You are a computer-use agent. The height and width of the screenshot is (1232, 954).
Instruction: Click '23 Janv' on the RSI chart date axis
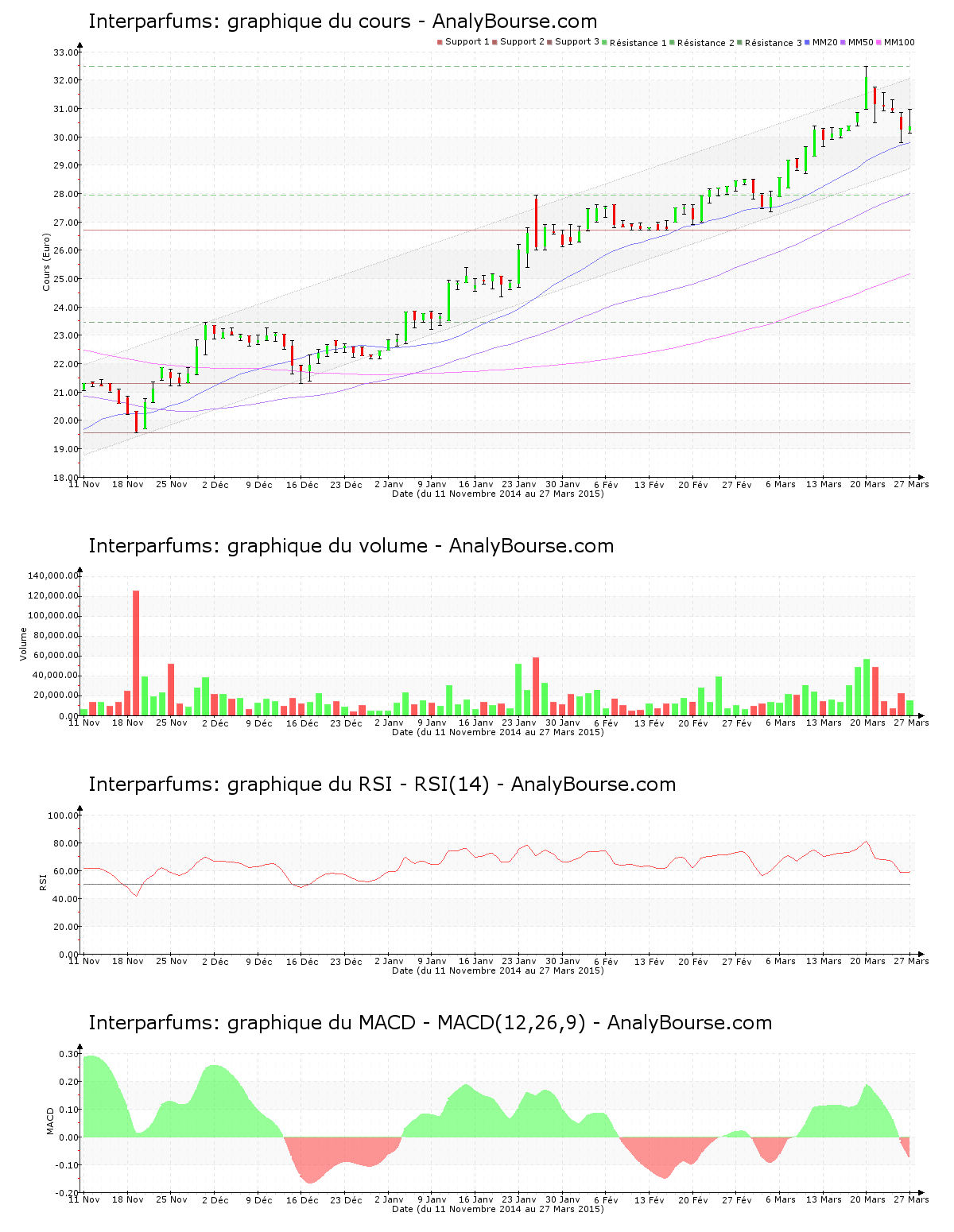point(519,961)
